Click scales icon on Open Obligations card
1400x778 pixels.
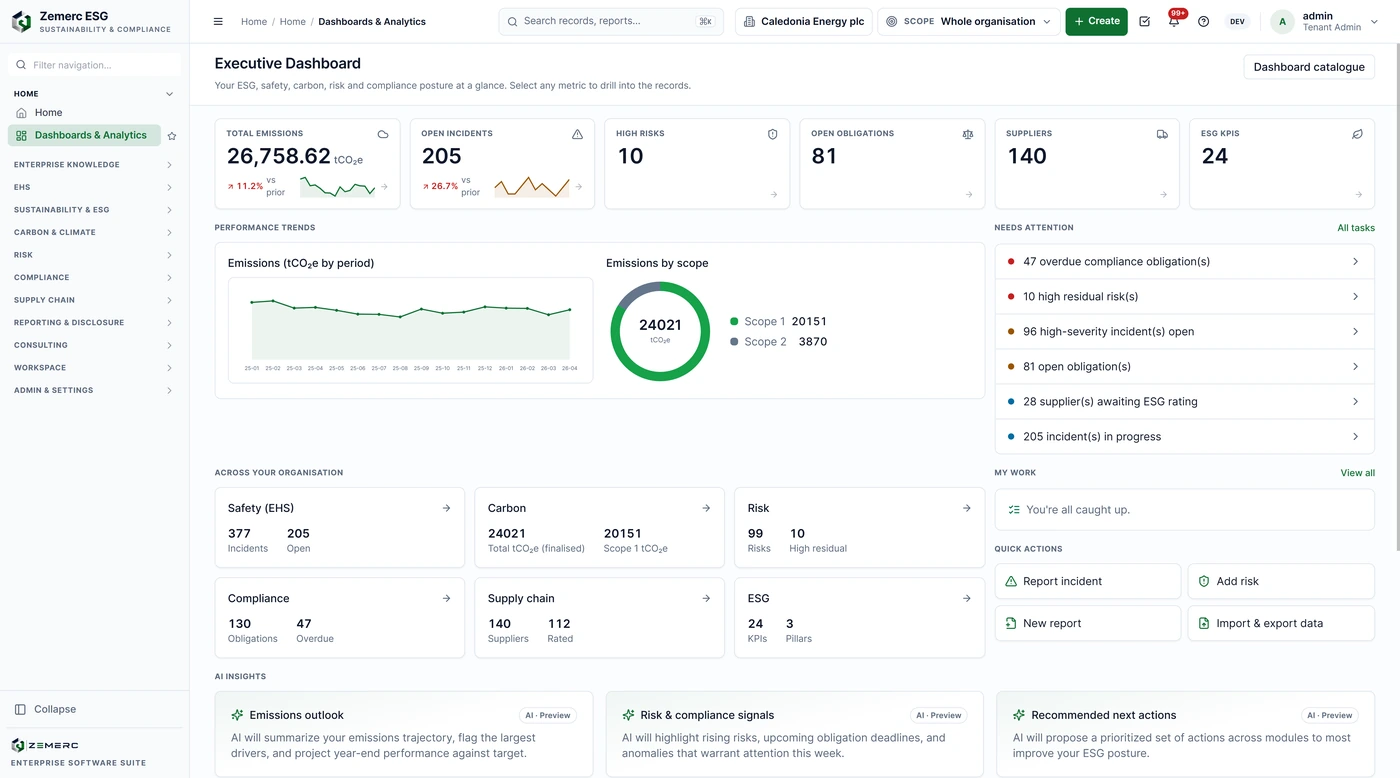coord(967,134)
